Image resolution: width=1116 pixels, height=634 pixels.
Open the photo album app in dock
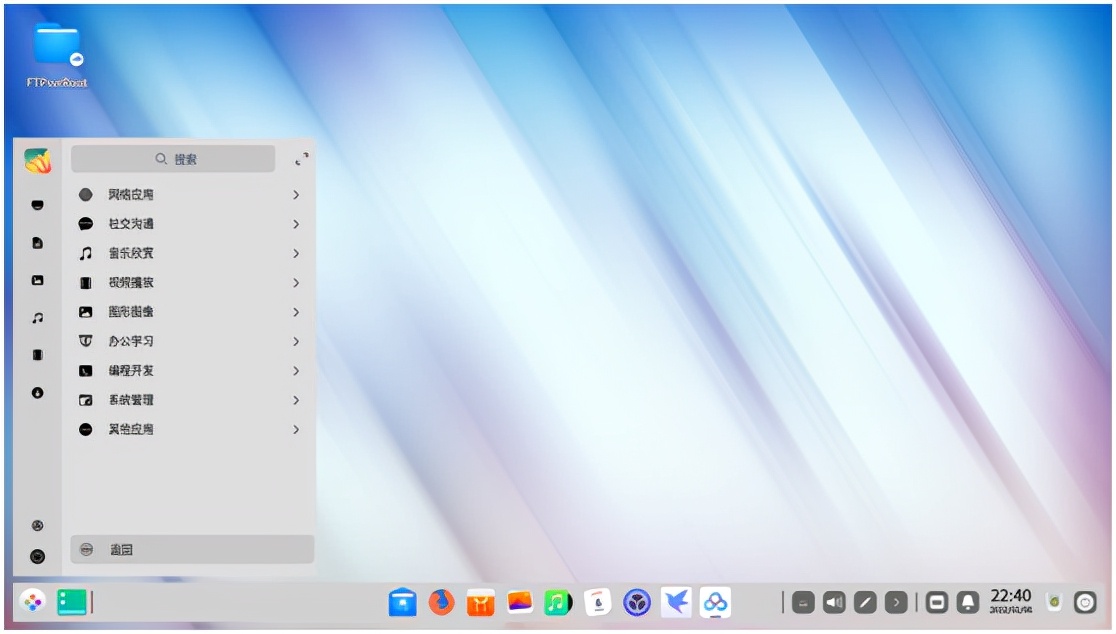pyautogui.click(x=519, y=602)
